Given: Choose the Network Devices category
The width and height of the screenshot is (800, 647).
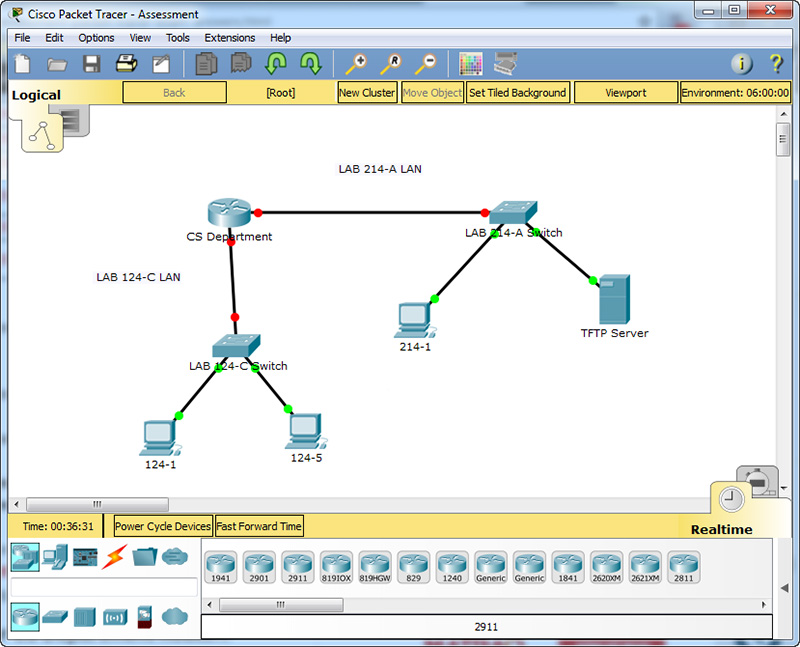Looking at the screenshot, I should [25, 557].
